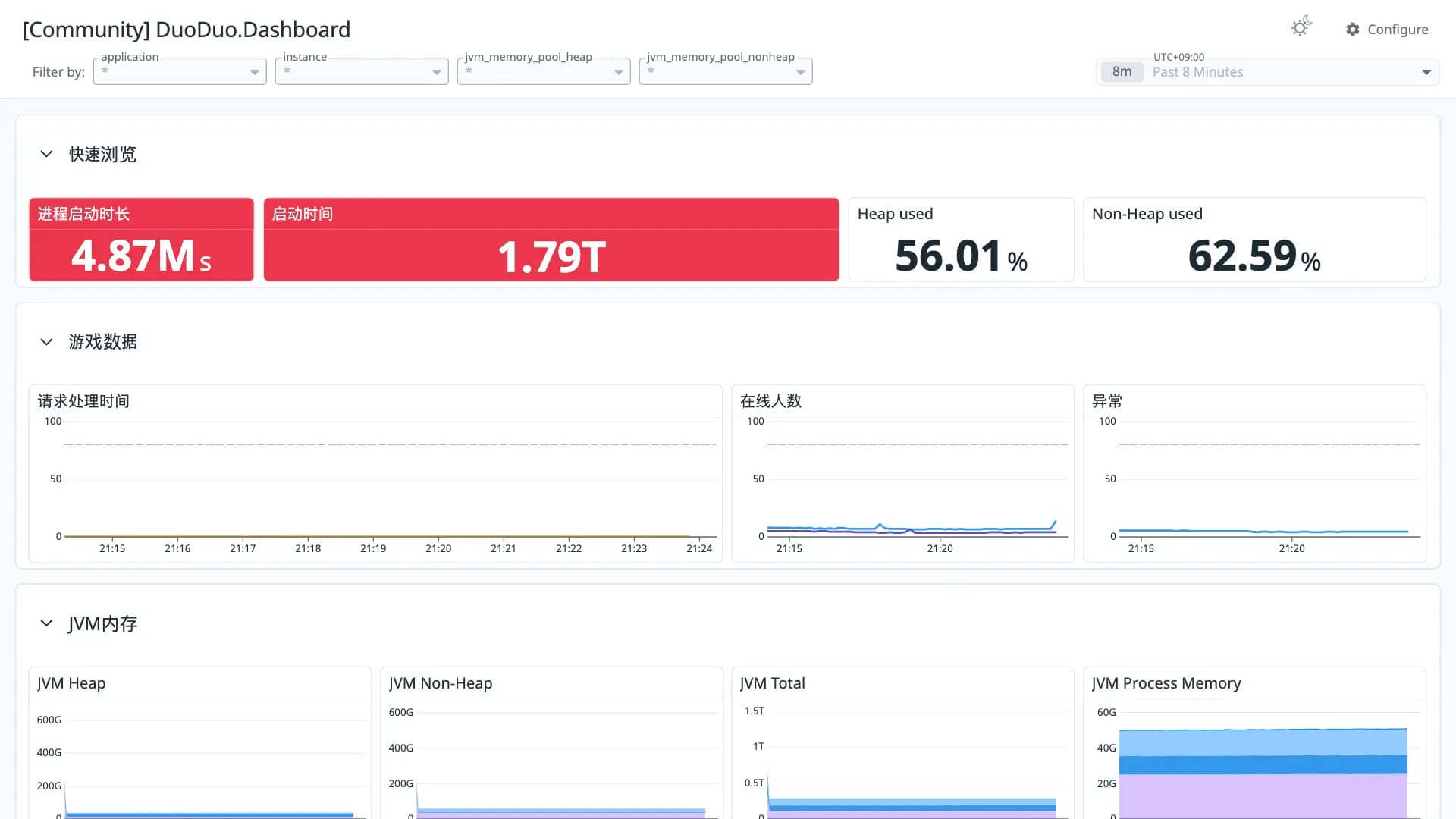Open the Configure link
1456x819 pixels.
click(x=1387, y=30)
